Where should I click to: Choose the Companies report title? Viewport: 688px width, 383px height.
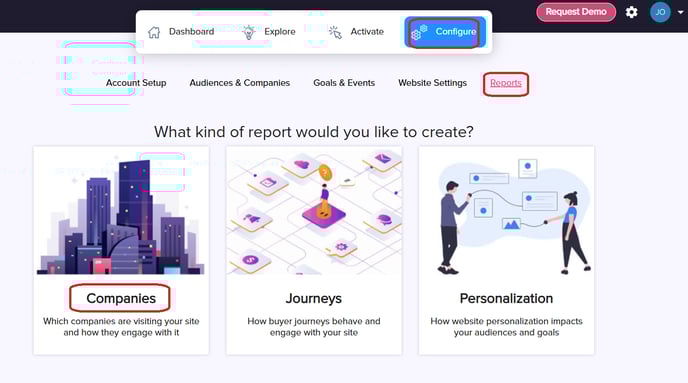click(121, 298)
